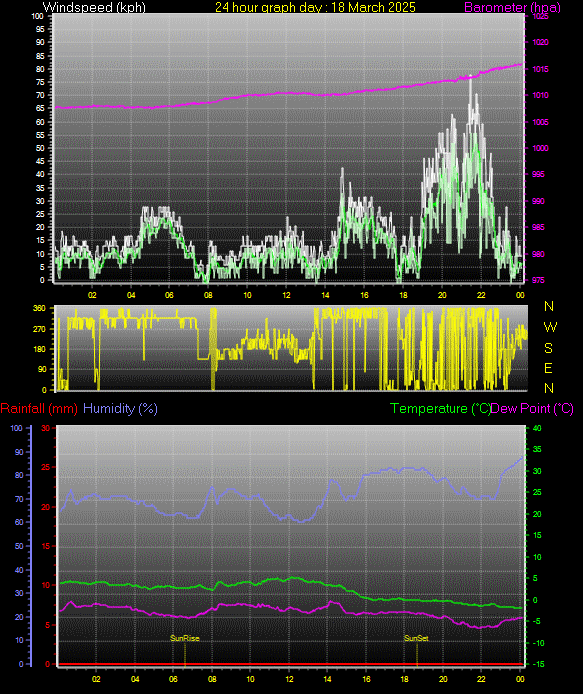Click the 1005 barometer axis value
Image resolution: width=583 pixels, height=694 pixels.
[540, 122]
